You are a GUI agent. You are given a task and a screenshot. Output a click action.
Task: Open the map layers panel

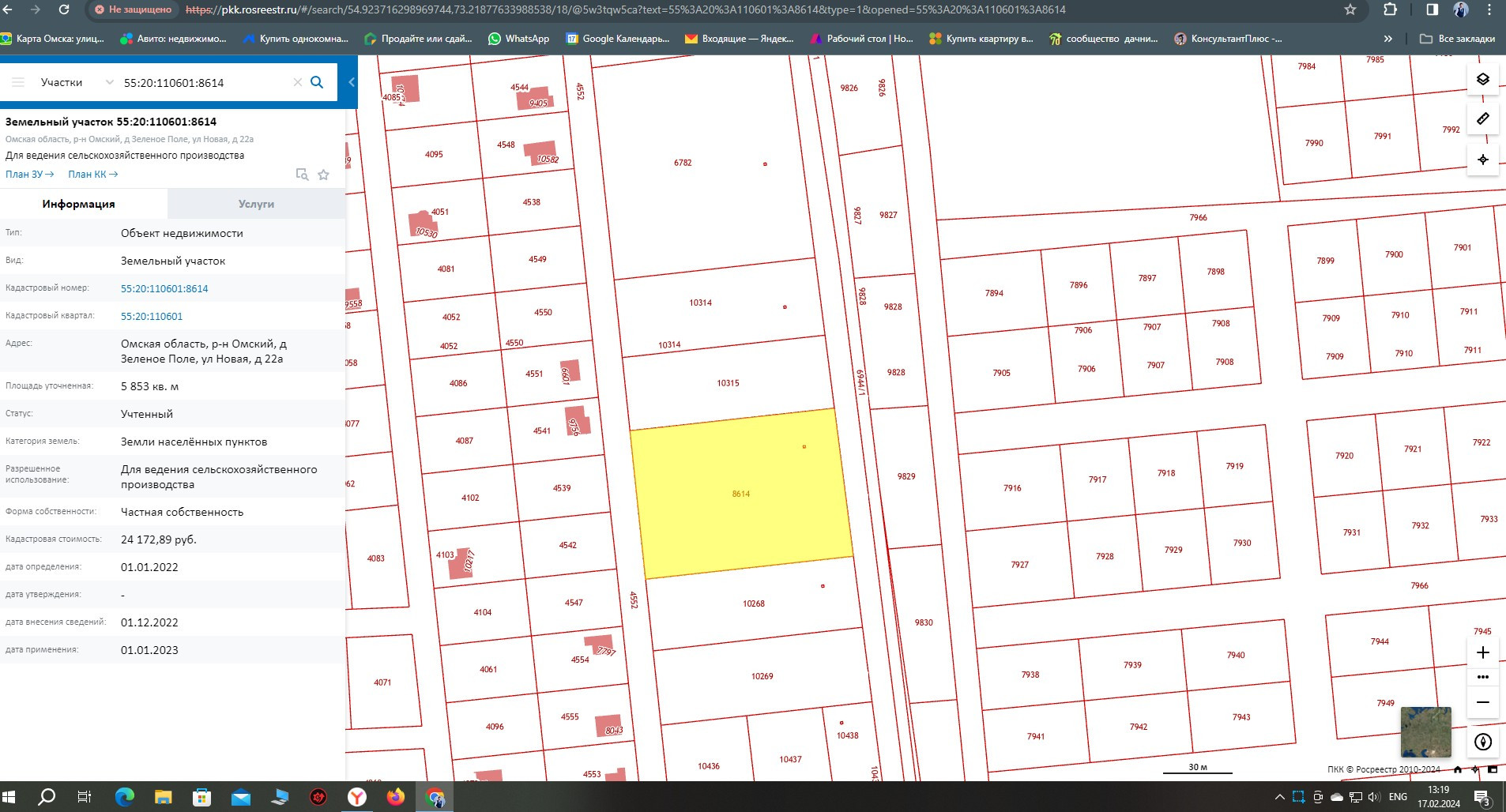tap(1482, 79)
